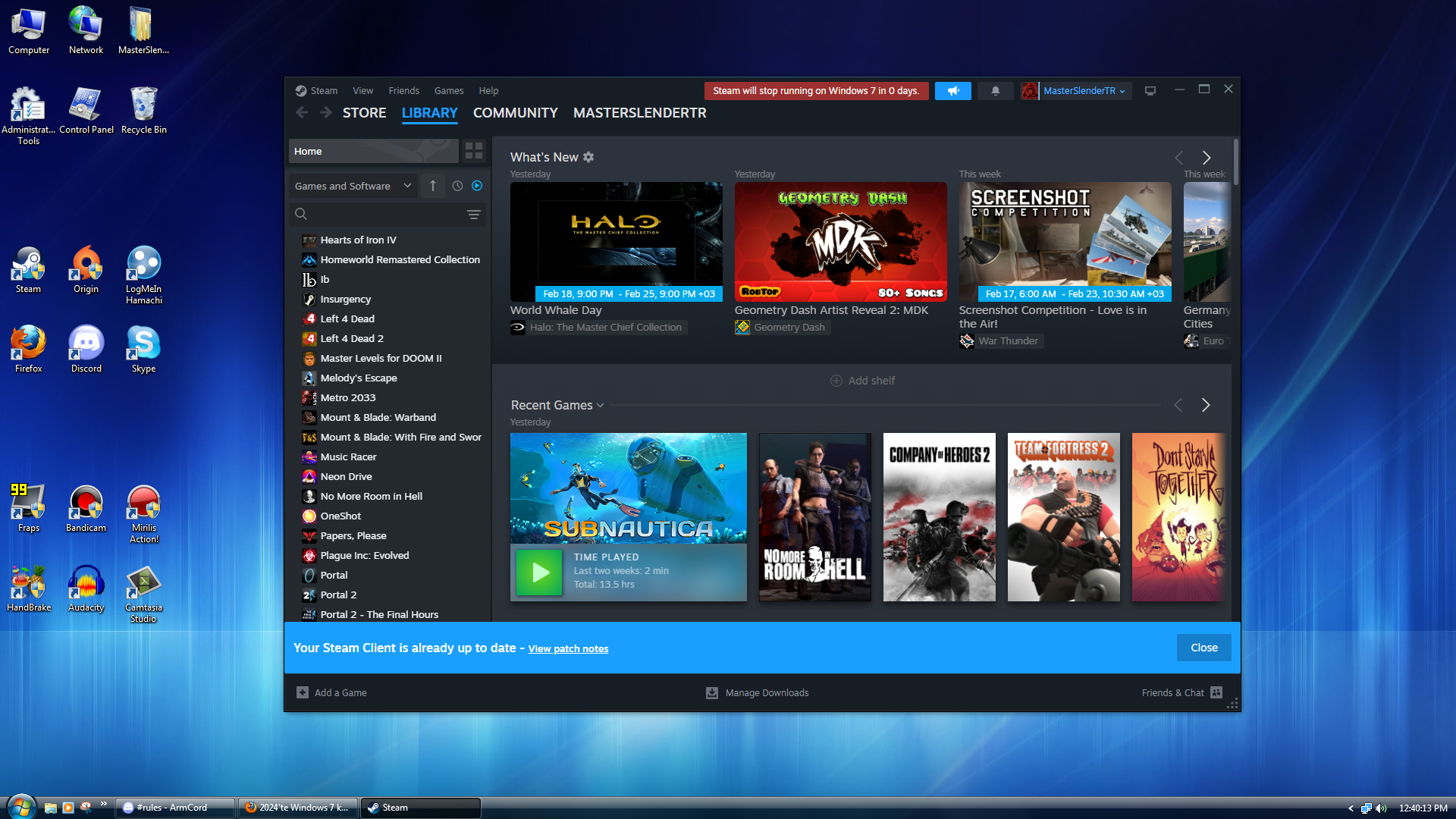Select Papers, Please in game list
This screenshot has height=819, width=1456.
pos(353,536)
